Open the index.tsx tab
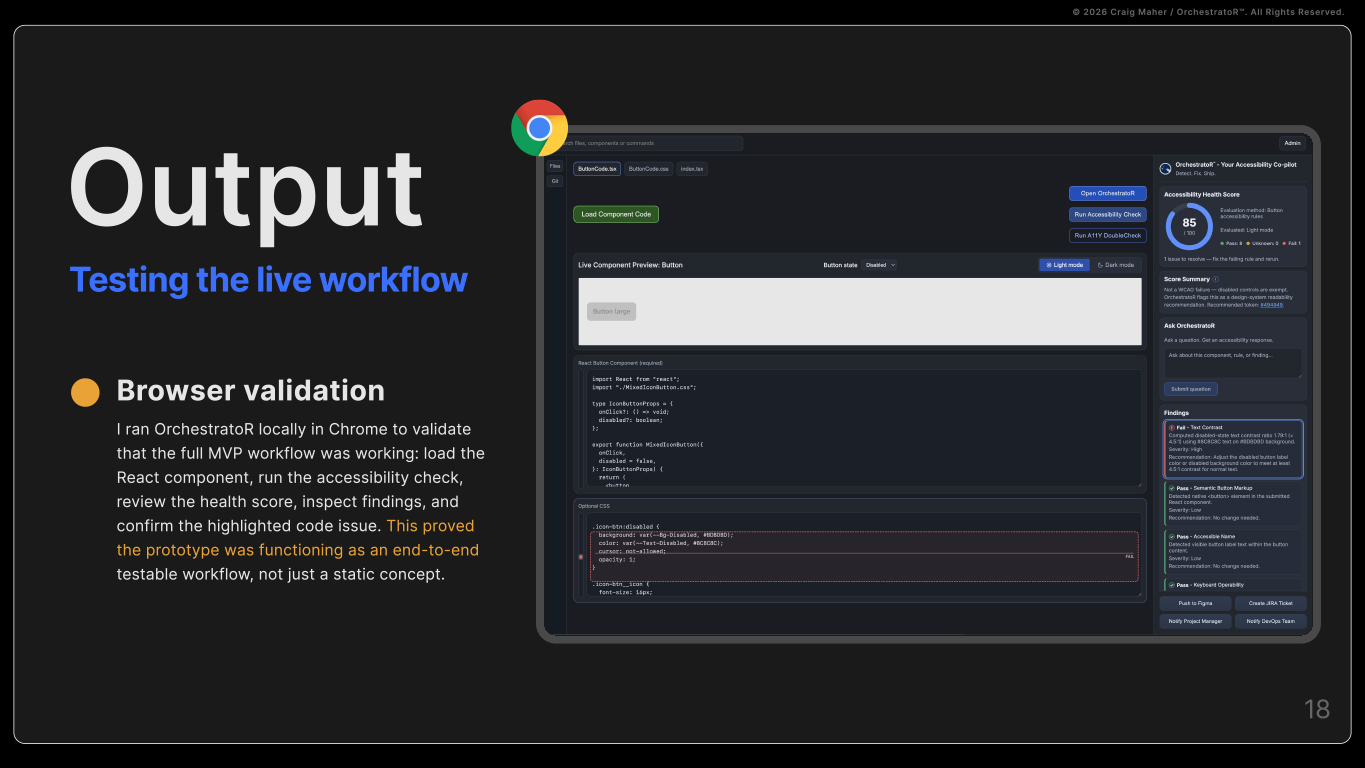This screenshot has height=768, width=1365. (692, 169)
